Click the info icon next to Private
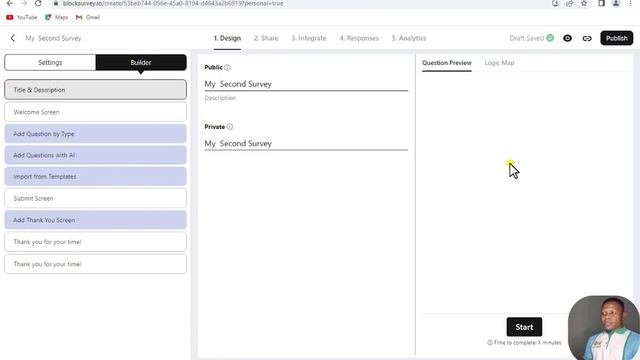Viewport: 640px width, 360px height. [x=230, y=127]
